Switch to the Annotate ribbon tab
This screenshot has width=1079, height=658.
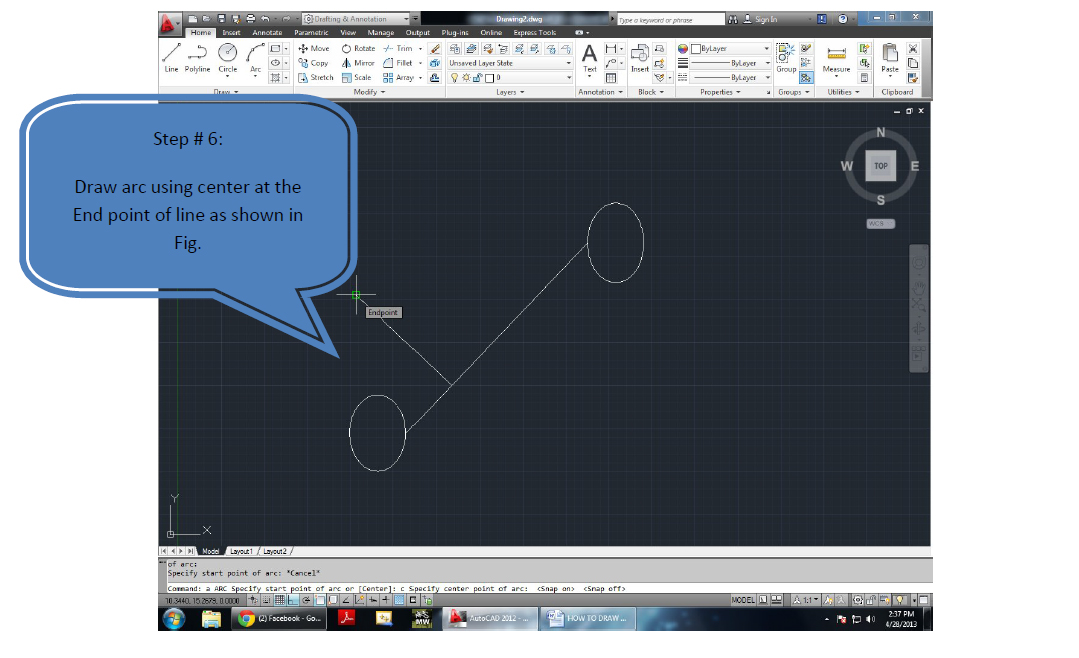coord(266,32)
